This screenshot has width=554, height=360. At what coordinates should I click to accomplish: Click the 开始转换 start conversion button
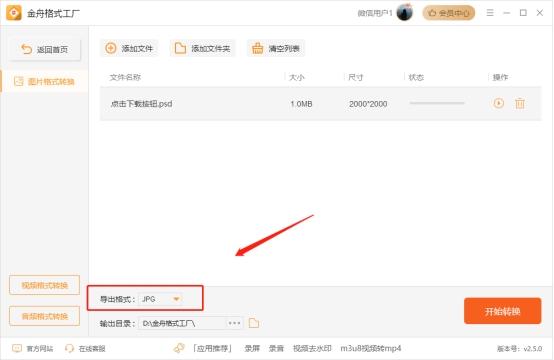(502, 311)
